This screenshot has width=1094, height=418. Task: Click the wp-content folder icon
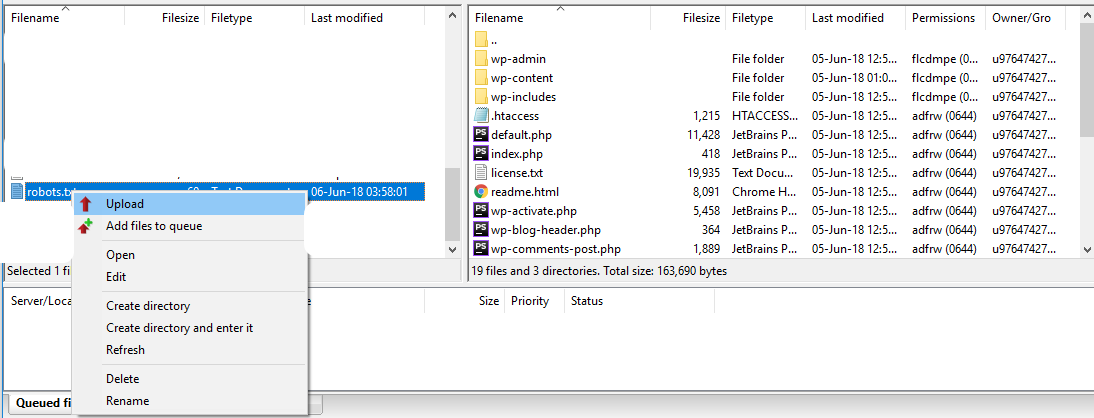[x=481, y=77]
